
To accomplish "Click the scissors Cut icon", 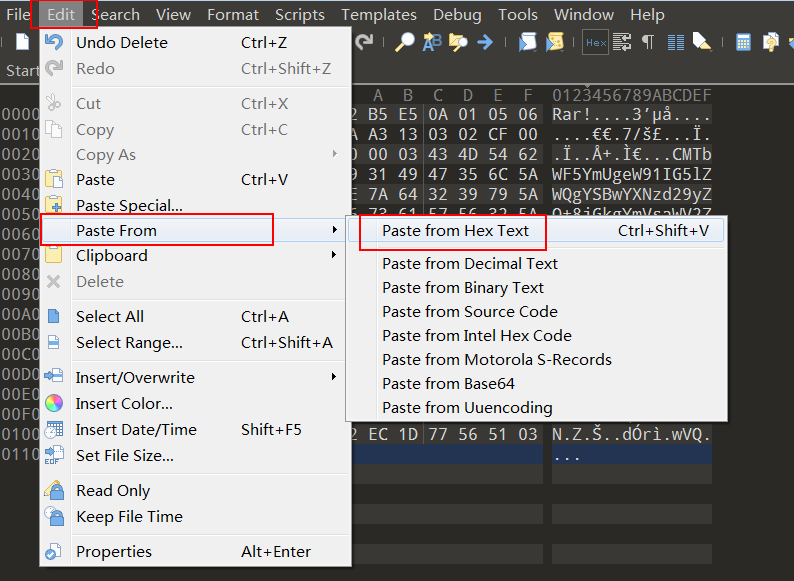I will click(54, 103).
